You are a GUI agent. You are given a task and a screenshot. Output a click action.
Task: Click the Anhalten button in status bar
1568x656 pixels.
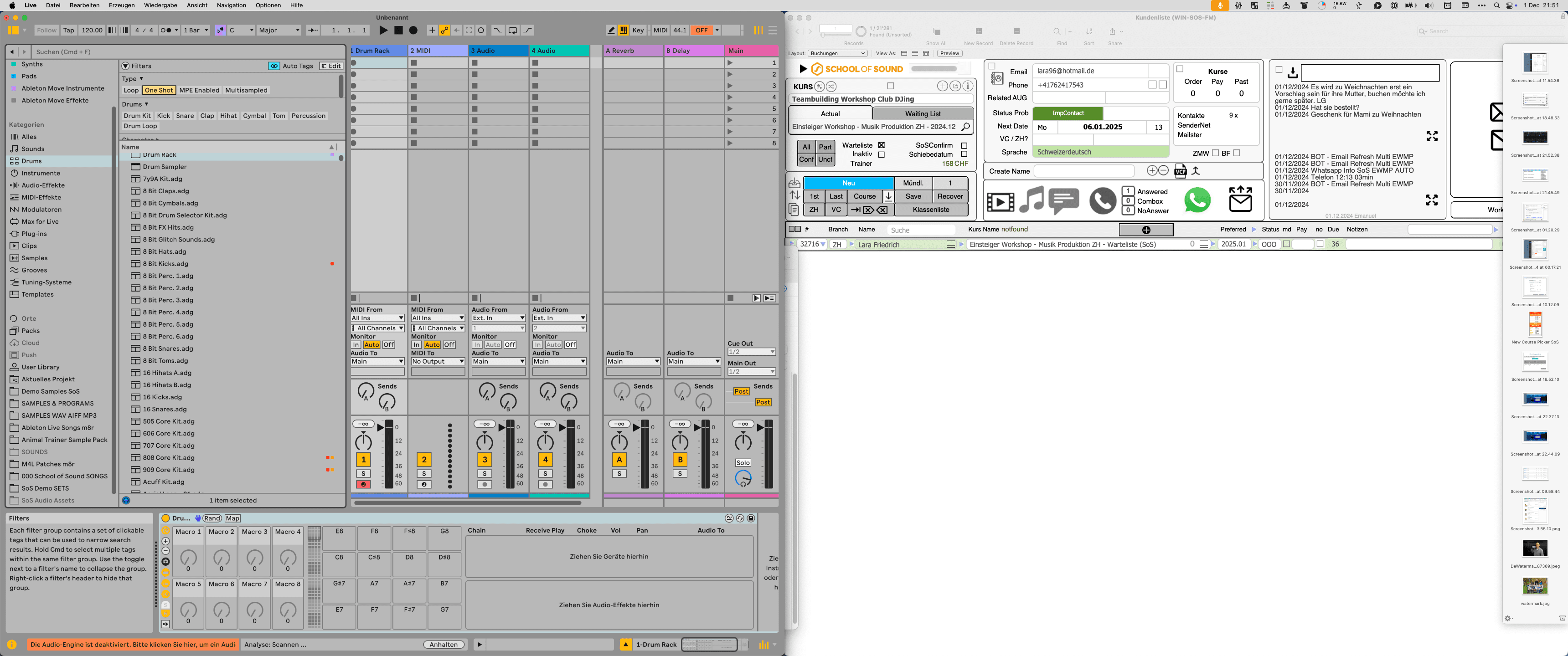click(x=444, y=645)
